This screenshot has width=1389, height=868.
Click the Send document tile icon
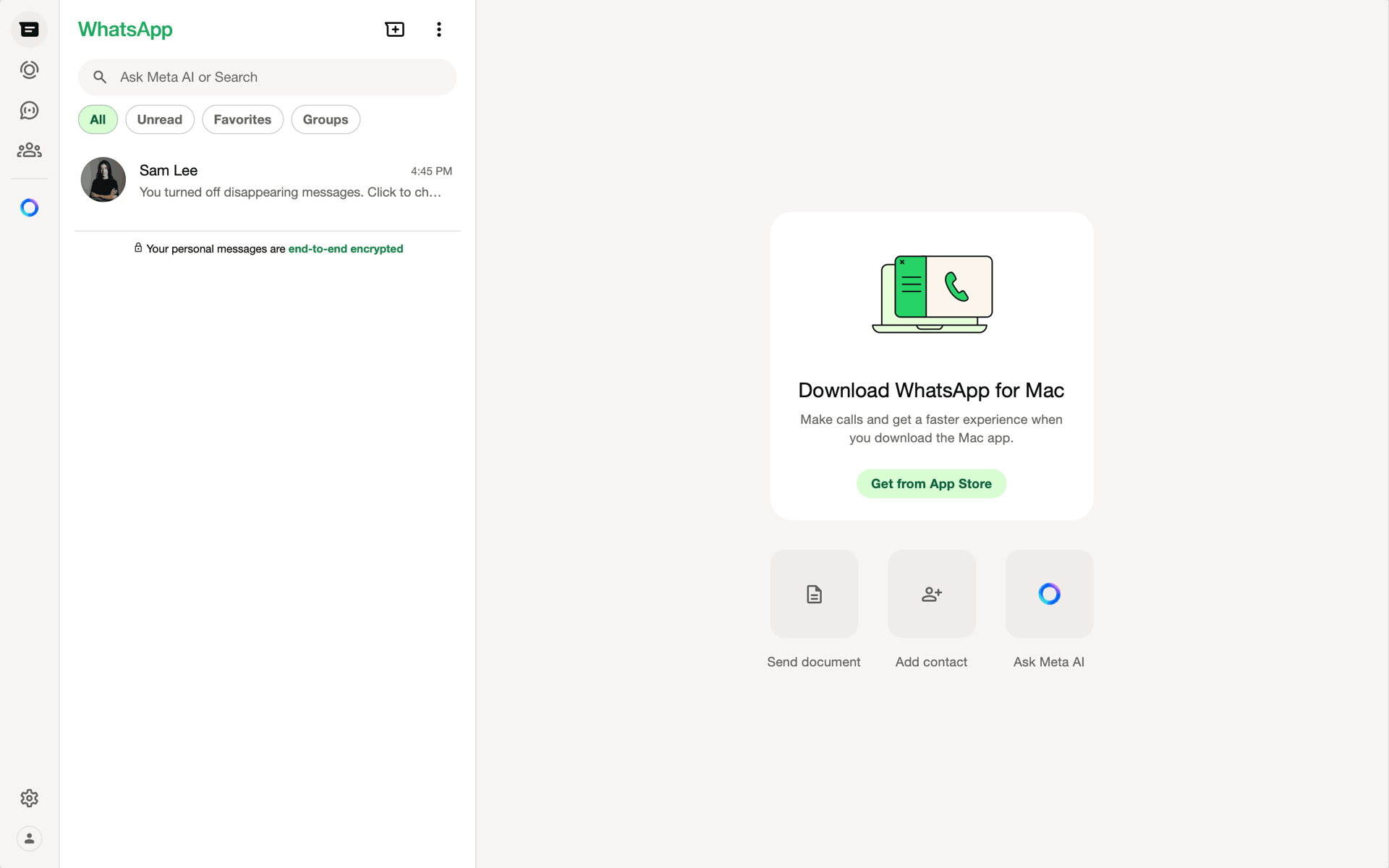(814, 594)
